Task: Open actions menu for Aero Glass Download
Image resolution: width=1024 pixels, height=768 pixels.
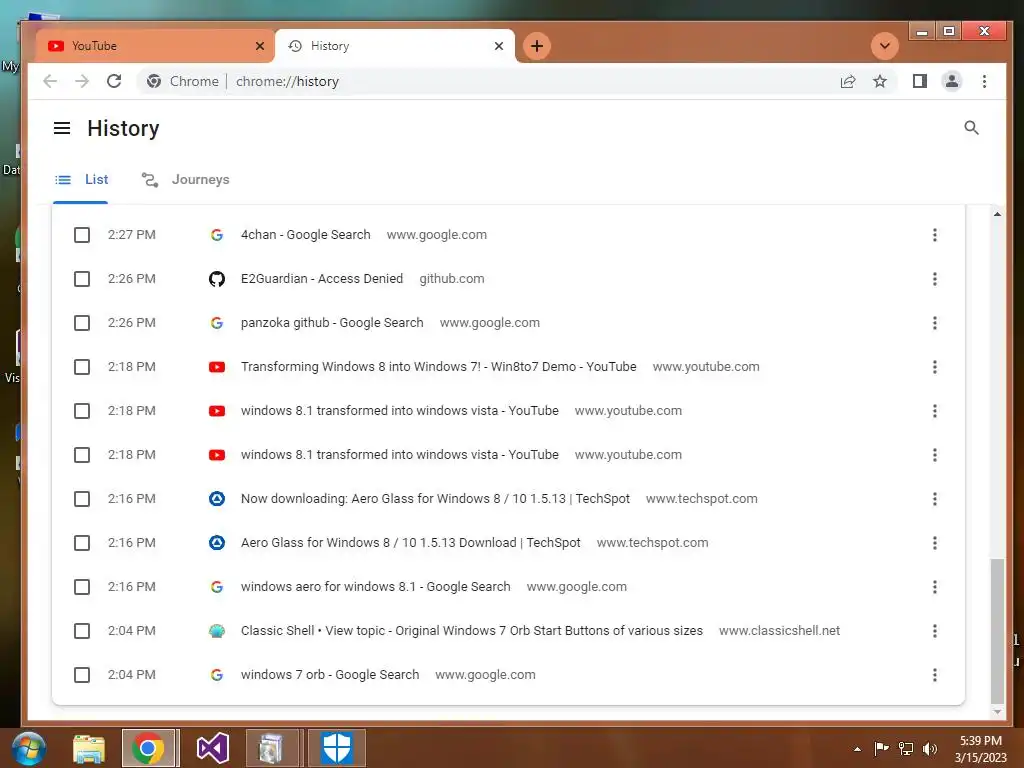Action: (935, 543)
